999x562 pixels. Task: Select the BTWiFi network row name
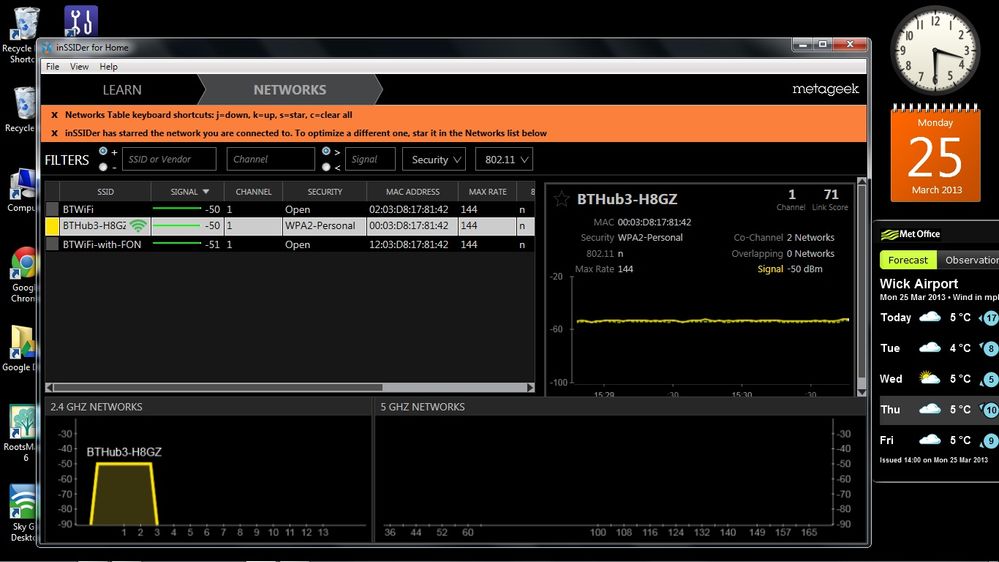78,209
